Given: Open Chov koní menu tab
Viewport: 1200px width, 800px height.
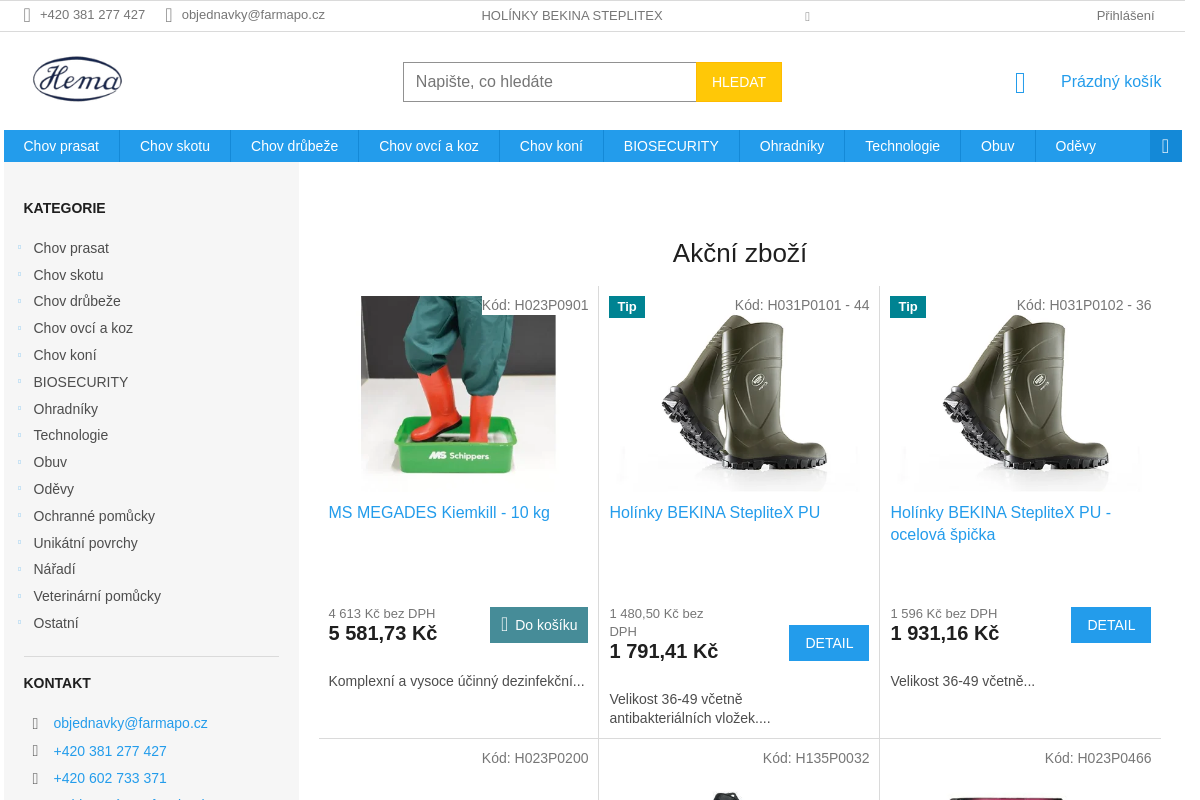Looking at the screenshot, I should 551,146.
